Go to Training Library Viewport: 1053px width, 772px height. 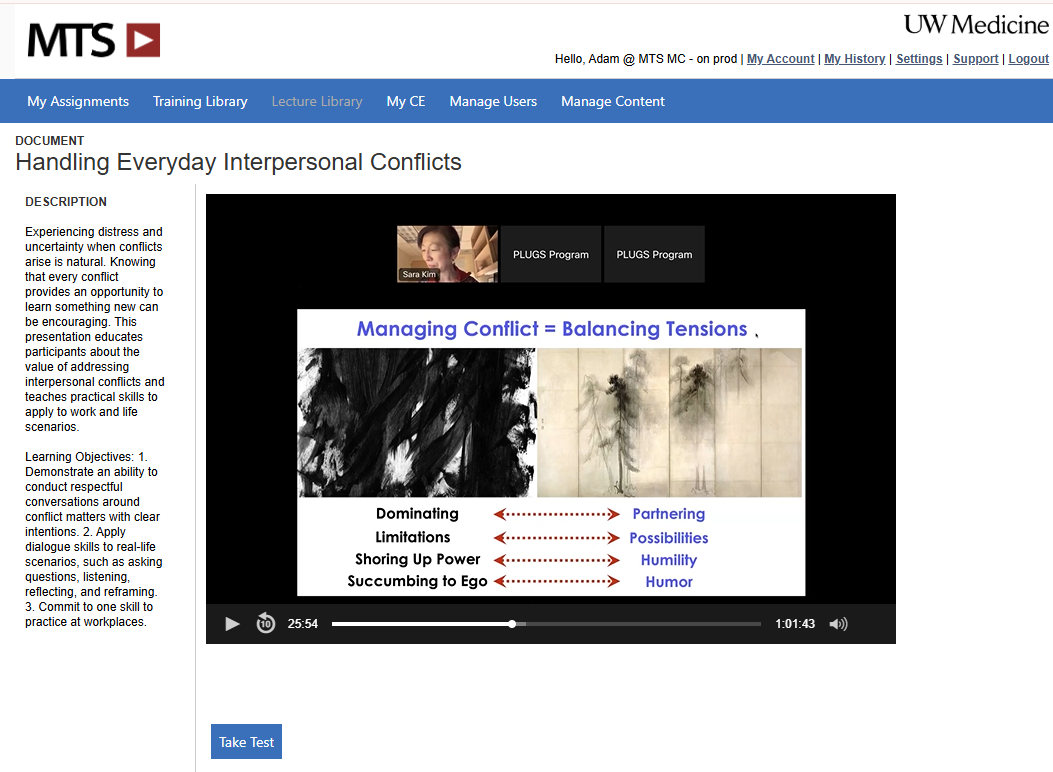[200, 101]
